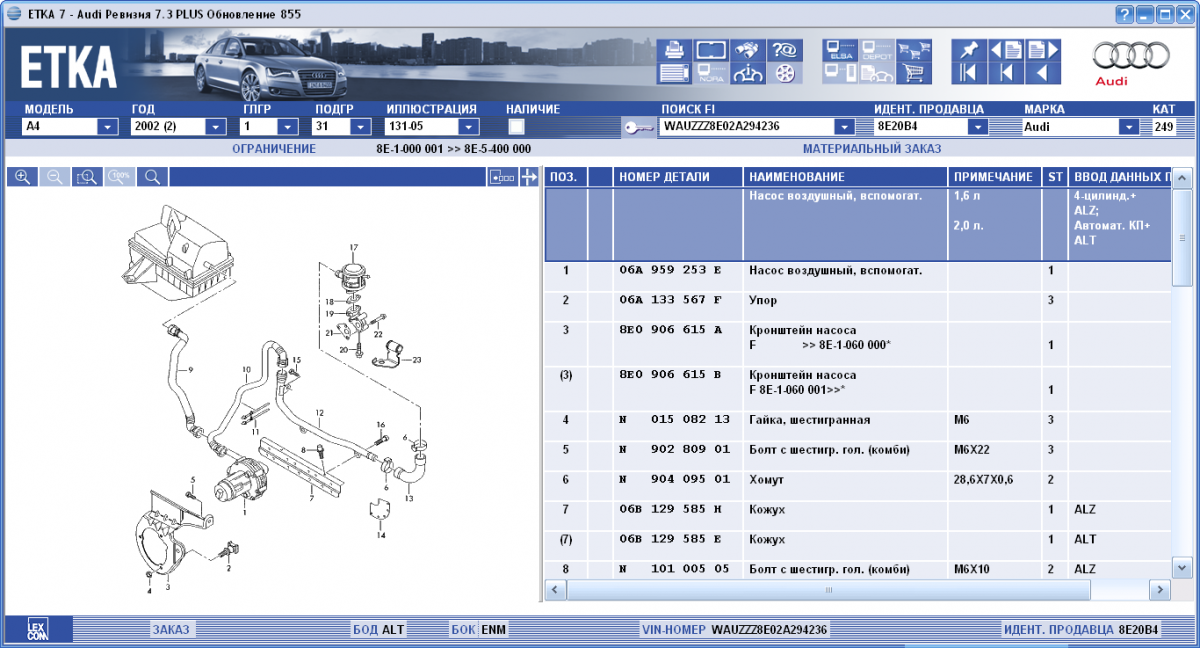Screen dimensions: 1200x648
Task: Click the horizontal scrollbar left arrow
Action: coord(555,590)
